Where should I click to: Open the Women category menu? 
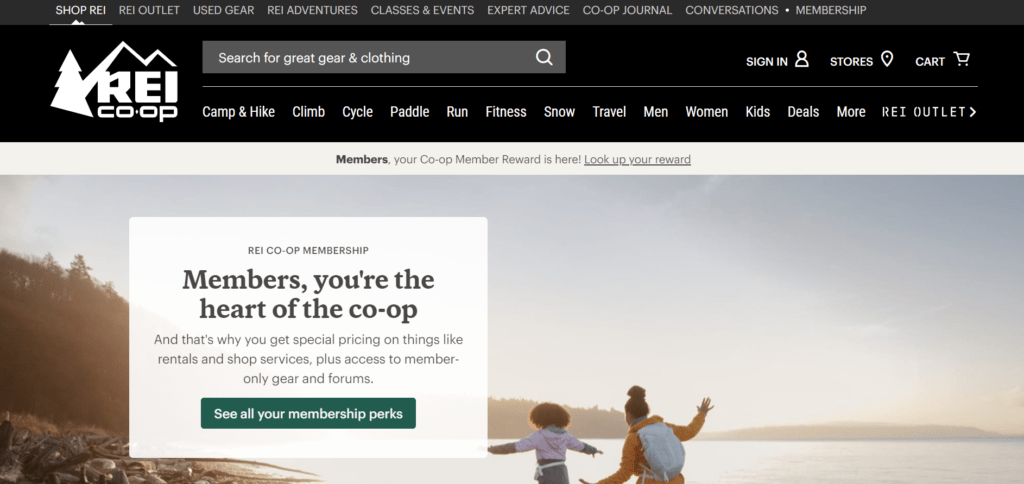(x=707, y=112)
